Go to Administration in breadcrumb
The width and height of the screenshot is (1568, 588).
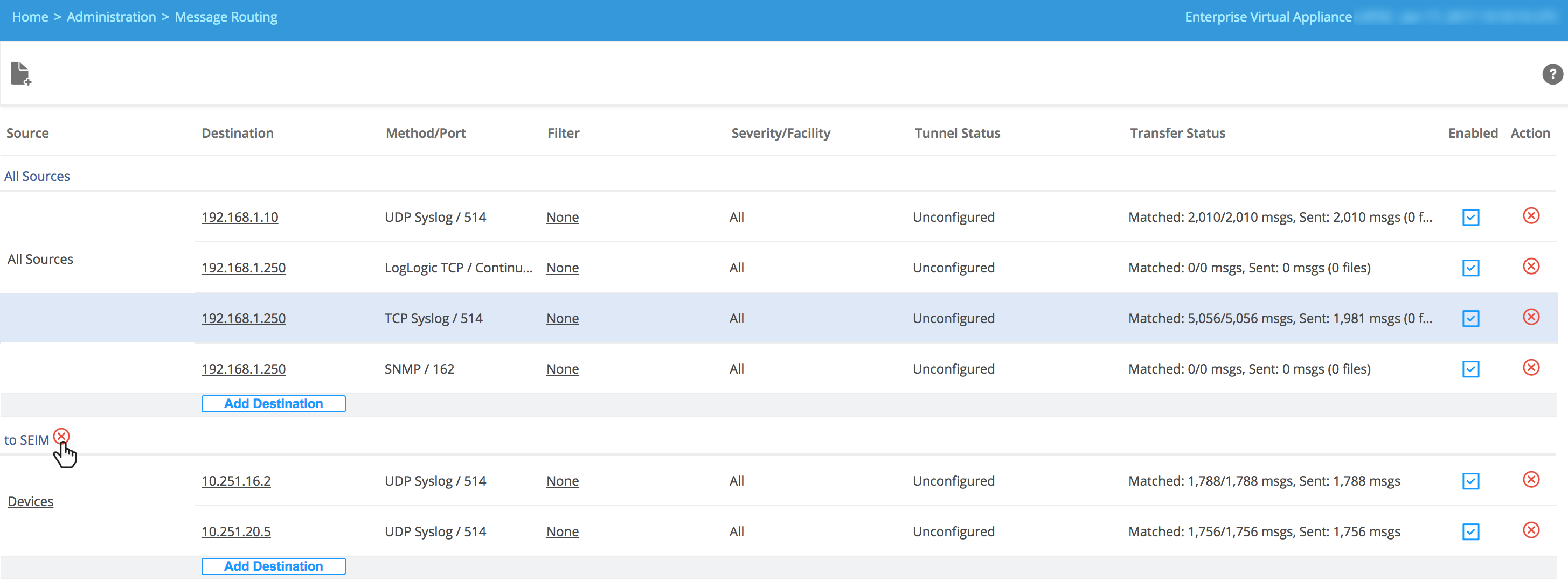(x=112, y=17)
